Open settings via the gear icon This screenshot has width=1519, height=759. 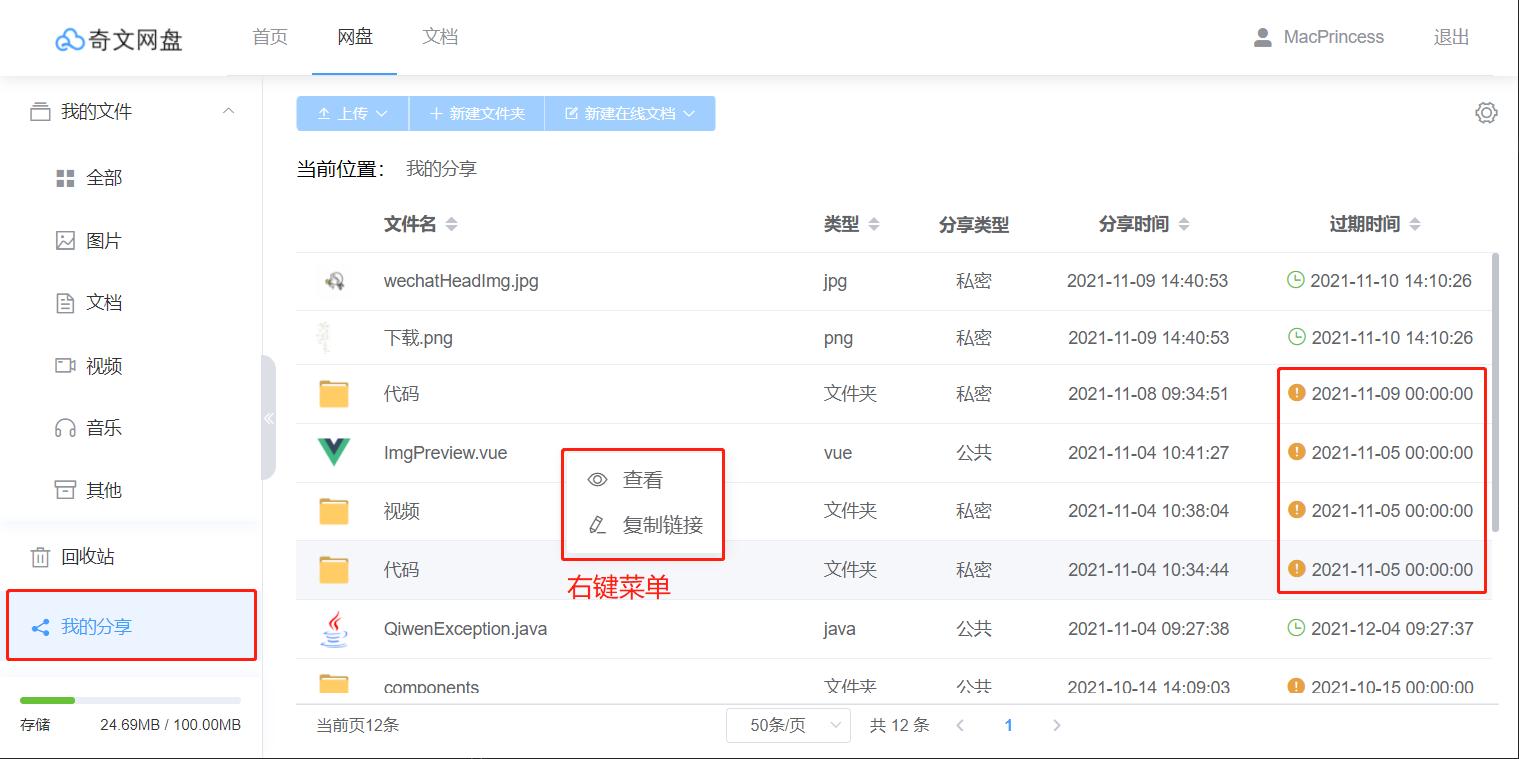[x=1487, y=113]
